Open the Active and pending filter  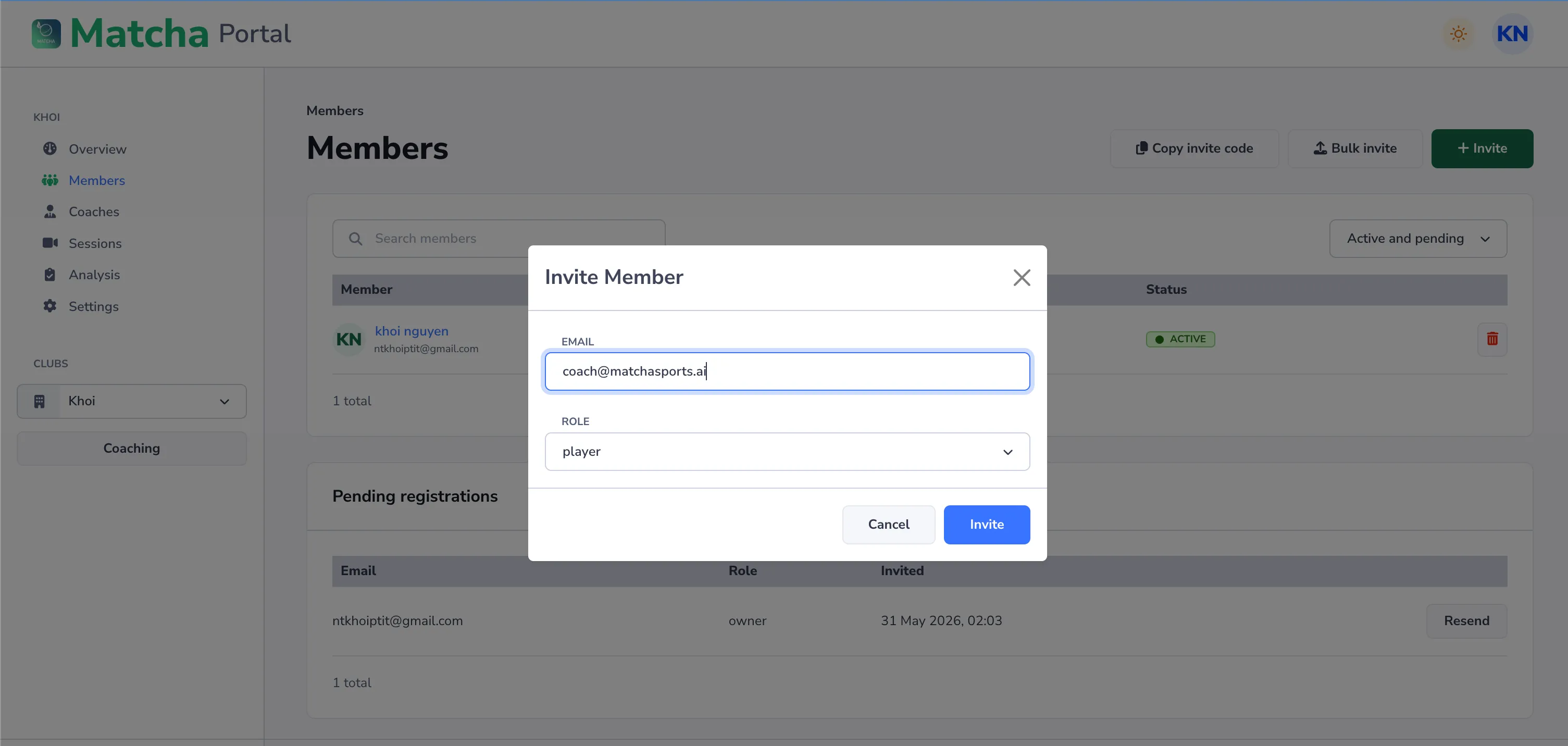point(1418,239)
